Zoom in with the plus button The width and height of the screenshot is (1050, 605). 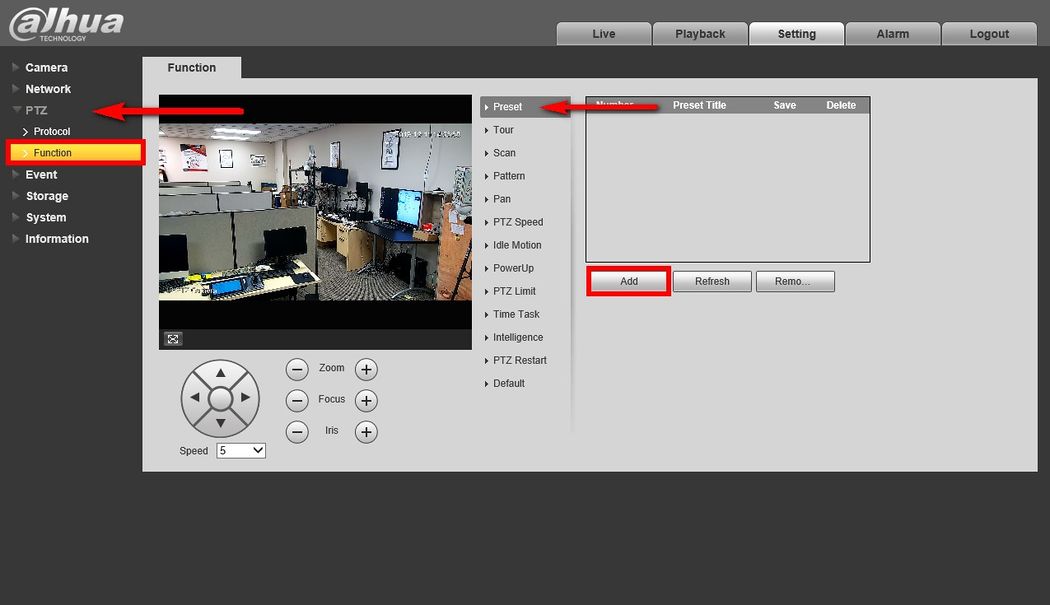pos(366,369)
